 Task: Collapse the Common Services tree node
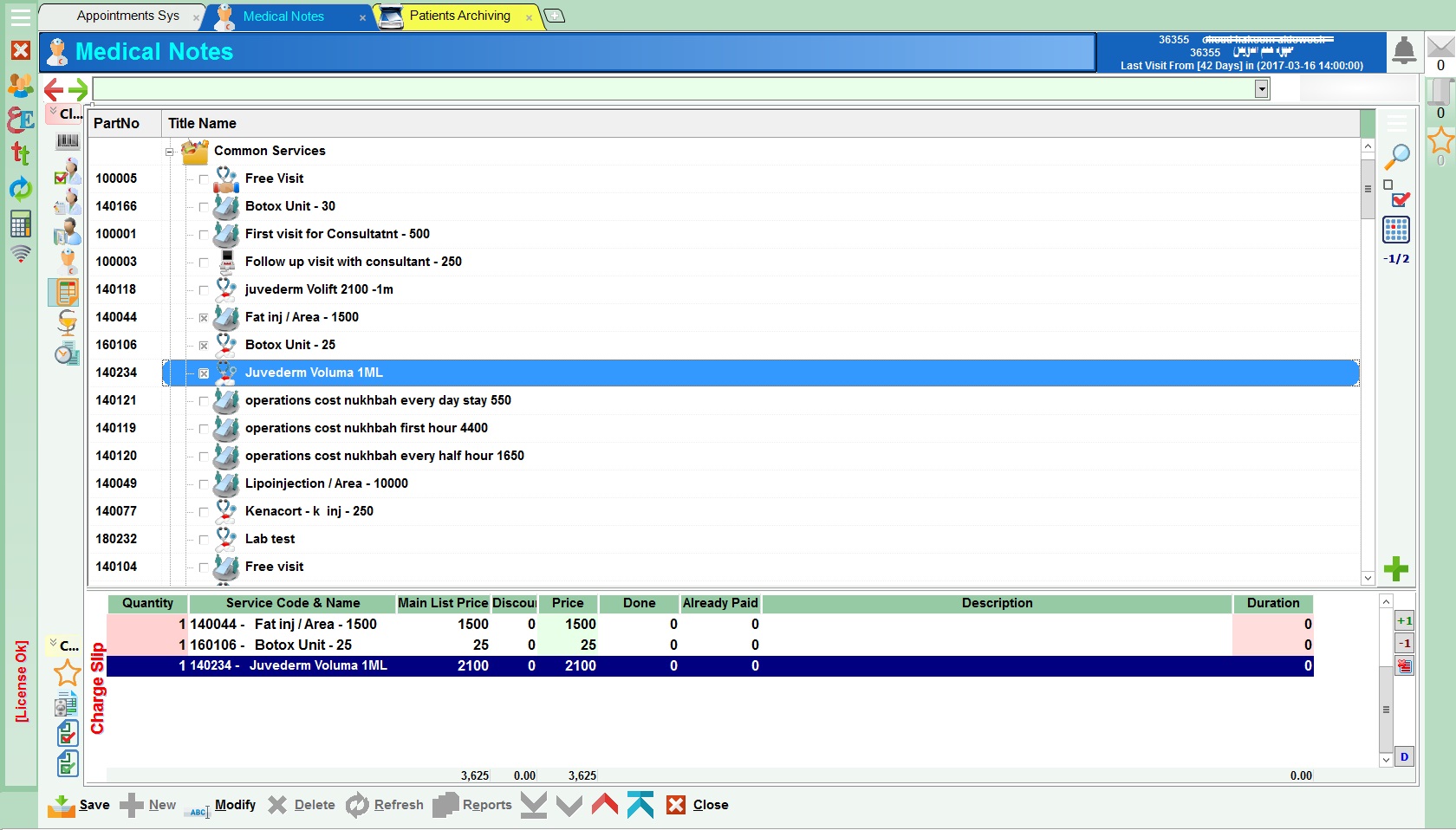[170, 152]
